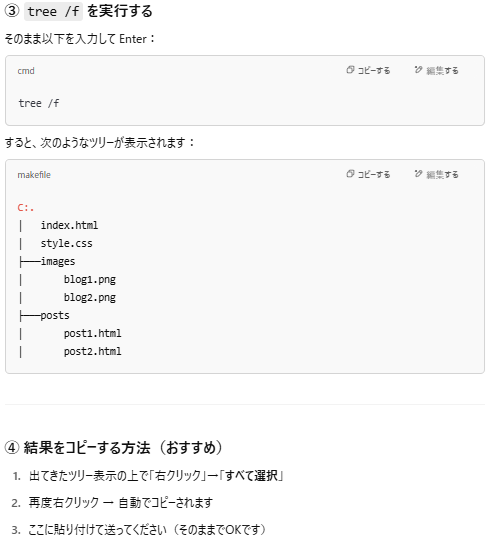486x549 pixels.
Task: Click the red C:. root line
Action: click(26, 208)
